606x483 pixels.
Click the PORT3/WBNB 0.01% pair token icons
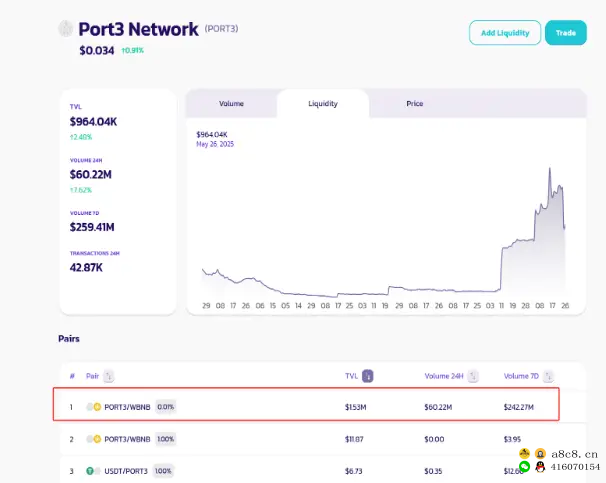pyautogui.click(x=94, y=407)
